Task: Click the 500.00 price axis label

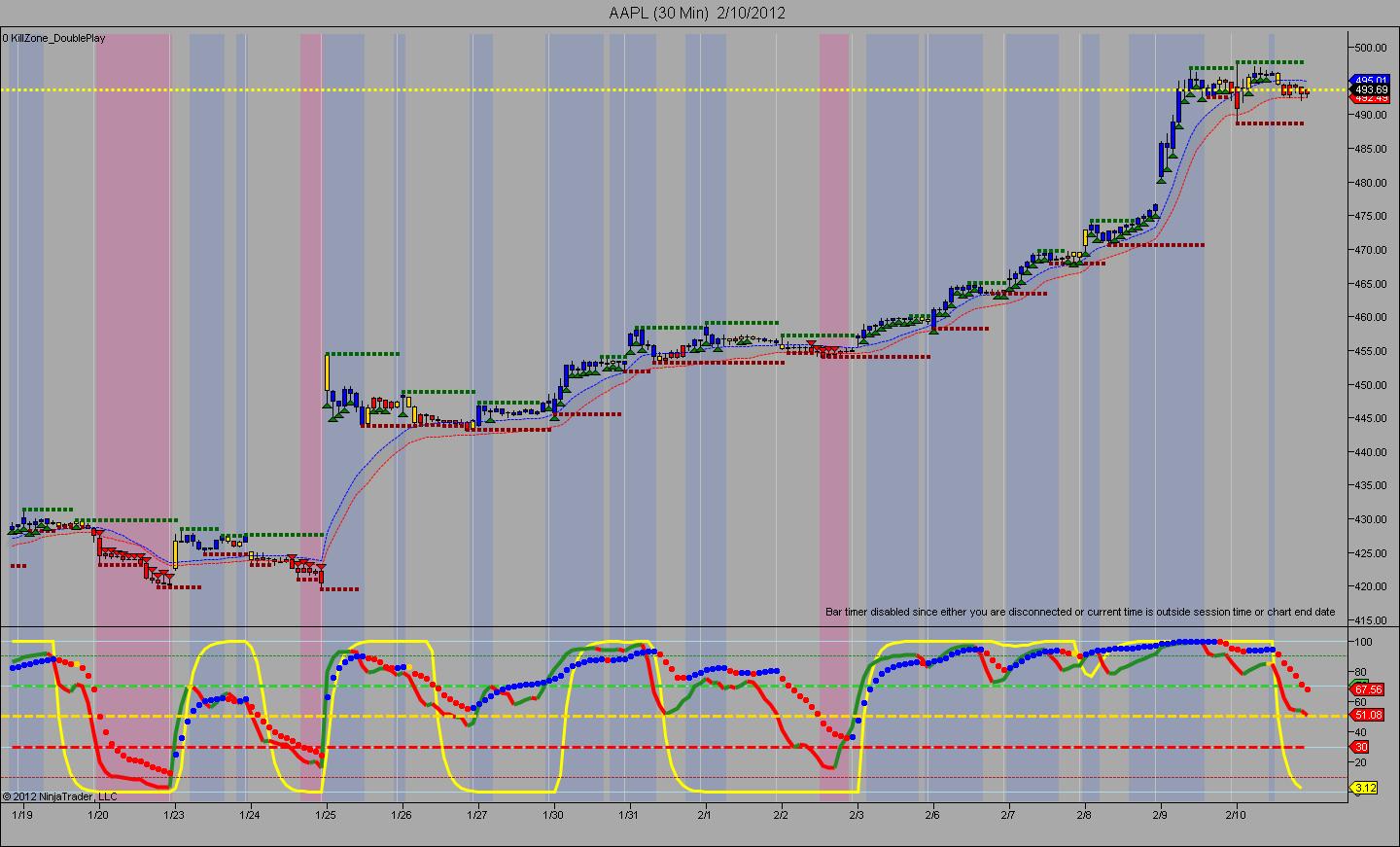Action: [1369, 48]
